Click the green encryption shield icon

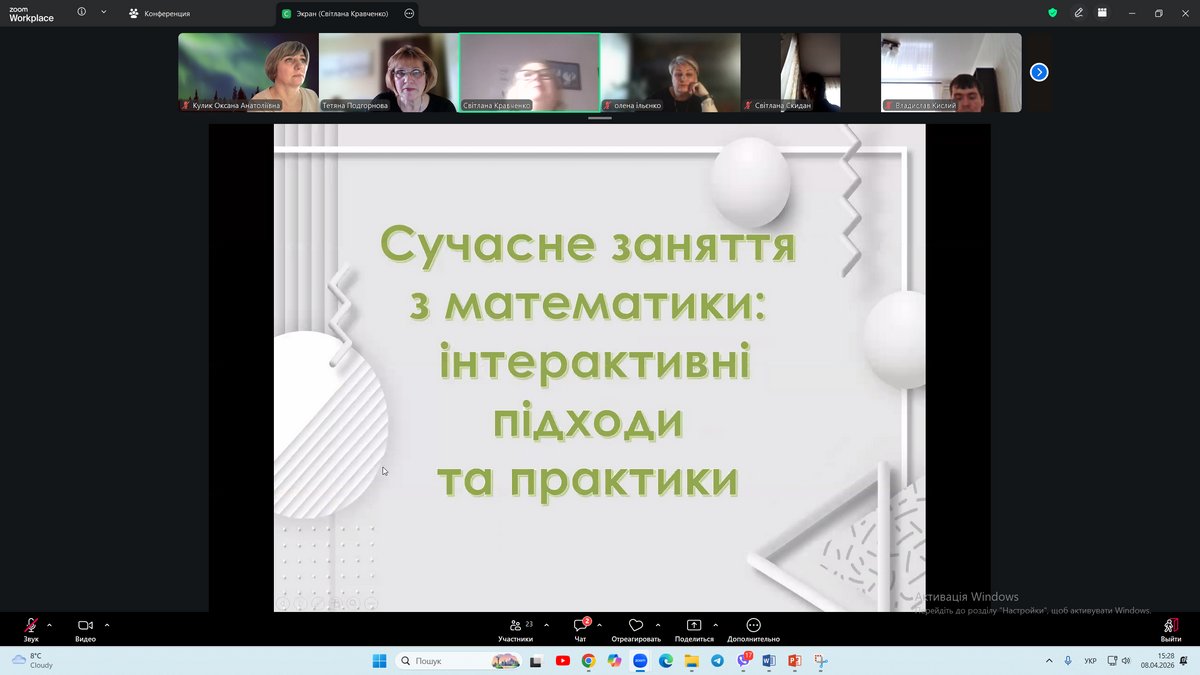click(x=1052, y=13)
